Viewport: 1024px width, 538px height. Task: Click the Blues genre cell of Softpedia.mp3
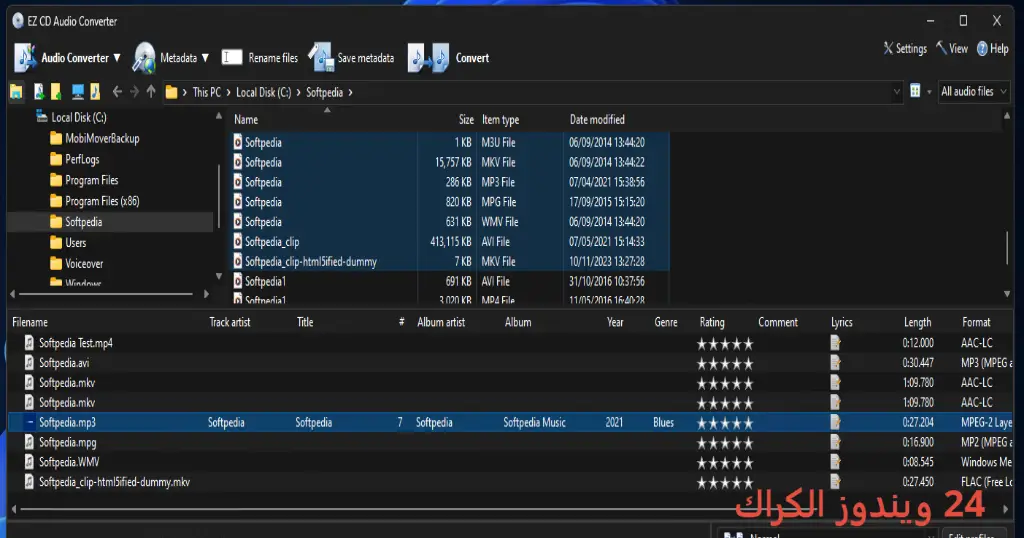[x=663, y=422]
